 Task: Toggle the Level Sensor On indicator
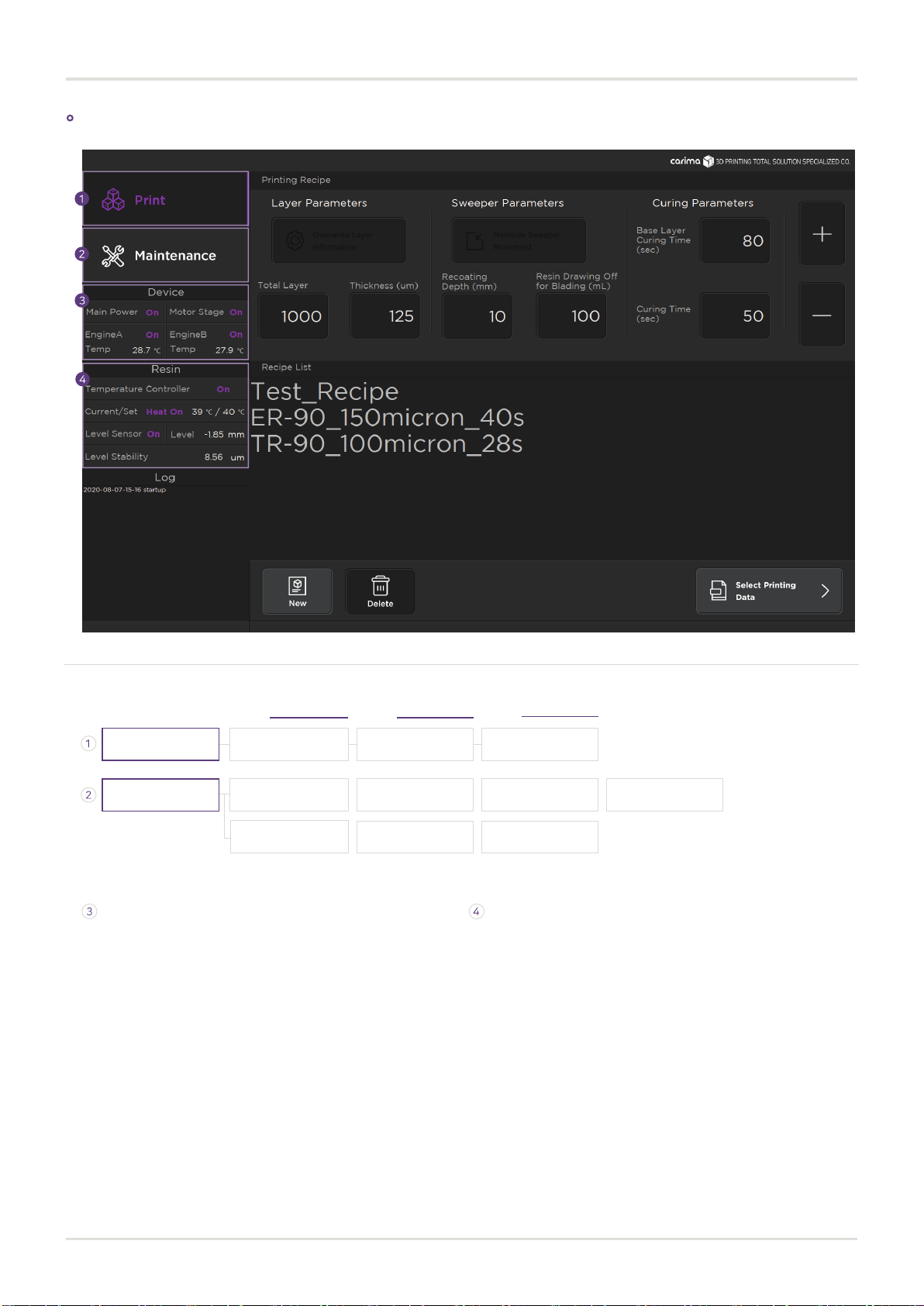(153, 434)
